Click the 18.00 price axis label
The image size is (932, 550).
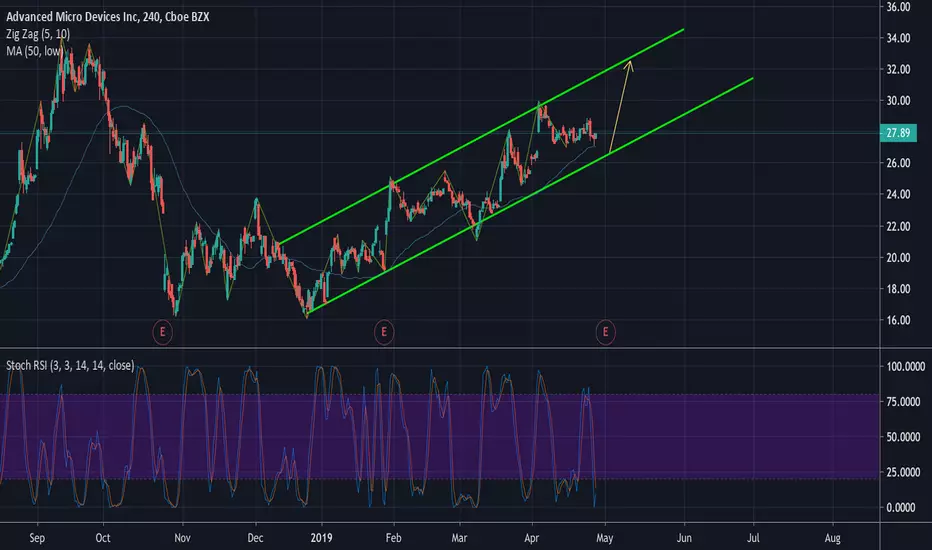pyautogui.click(x=898, y=289)
